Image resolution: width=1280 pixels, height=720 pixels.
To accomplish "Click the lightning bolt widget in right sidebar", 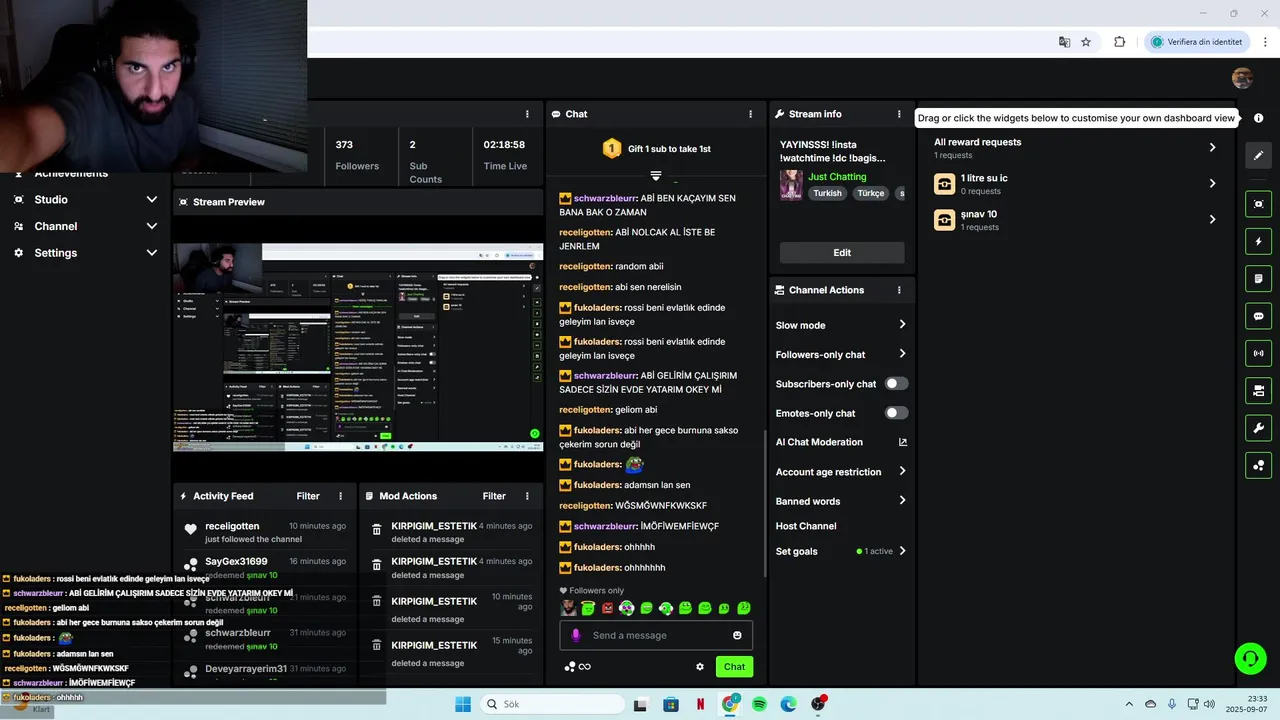I will click(x=1258, y=241).
